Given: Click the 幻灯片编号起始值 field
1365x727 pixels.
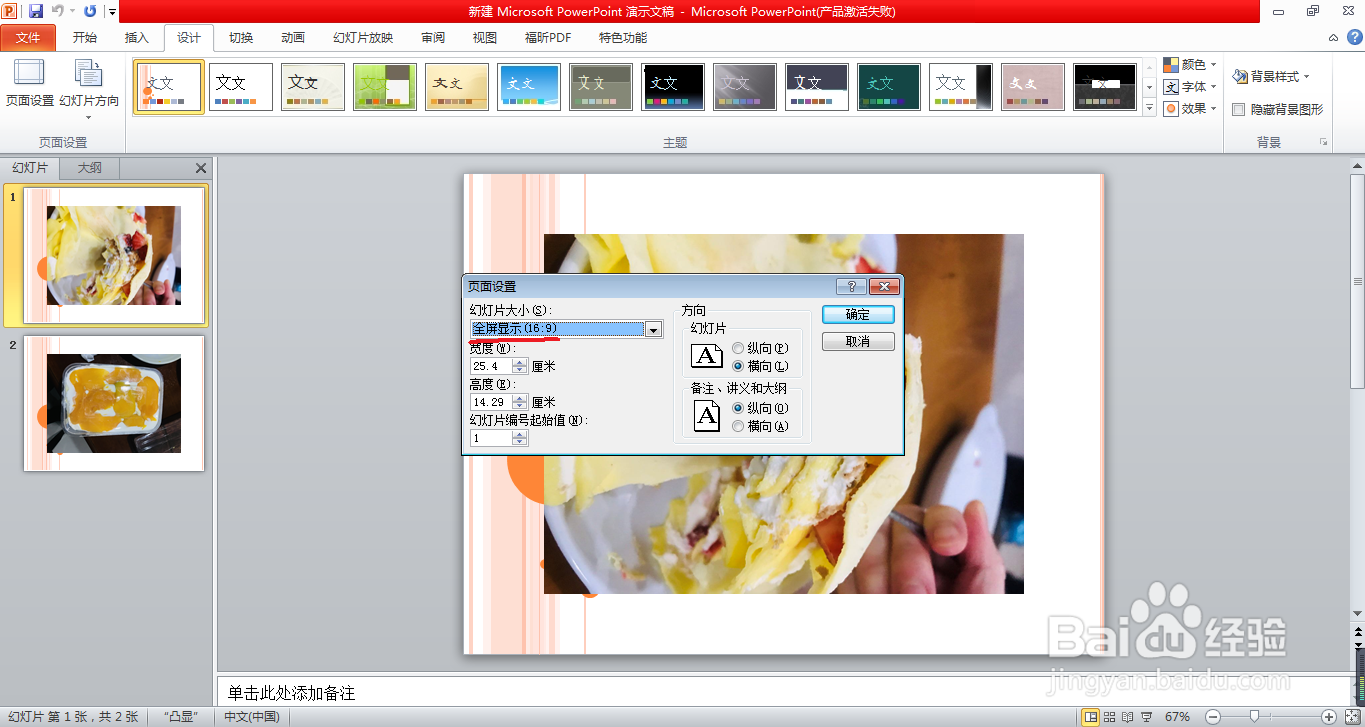Looking at the screenshot, I should coord(491,438).
